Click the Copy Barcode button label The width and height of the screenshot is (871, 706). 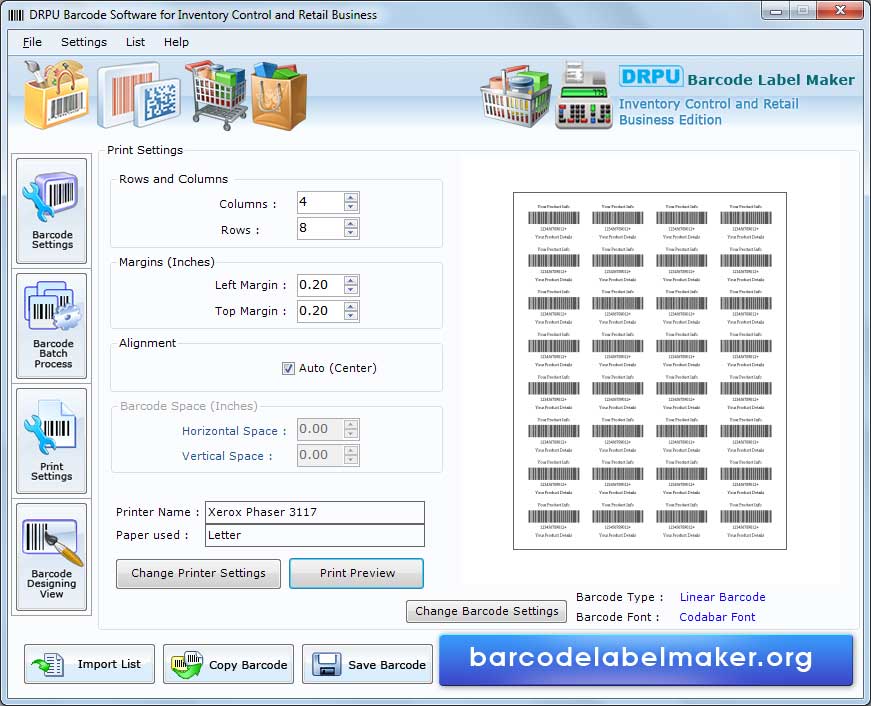click(248, 665)
